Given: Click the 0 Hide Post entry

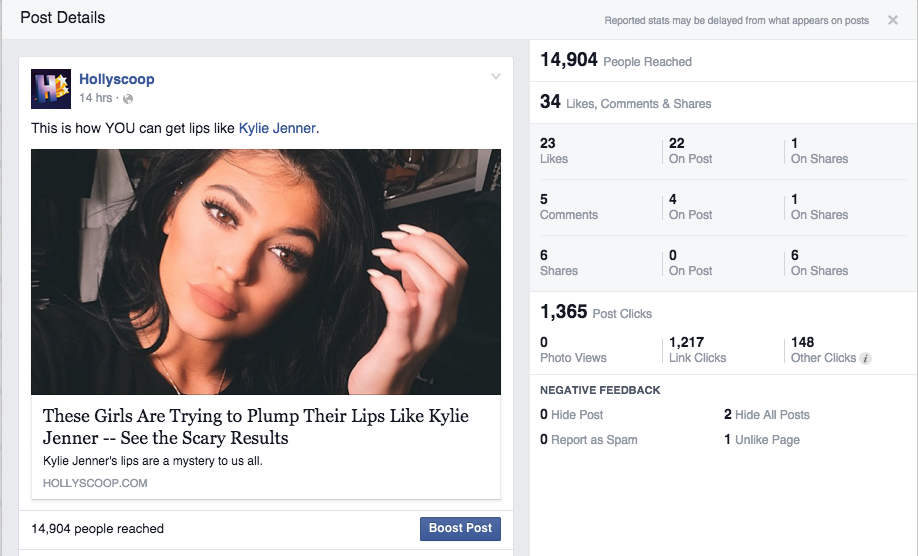Looking at the screenshot, I should [571, 415].
